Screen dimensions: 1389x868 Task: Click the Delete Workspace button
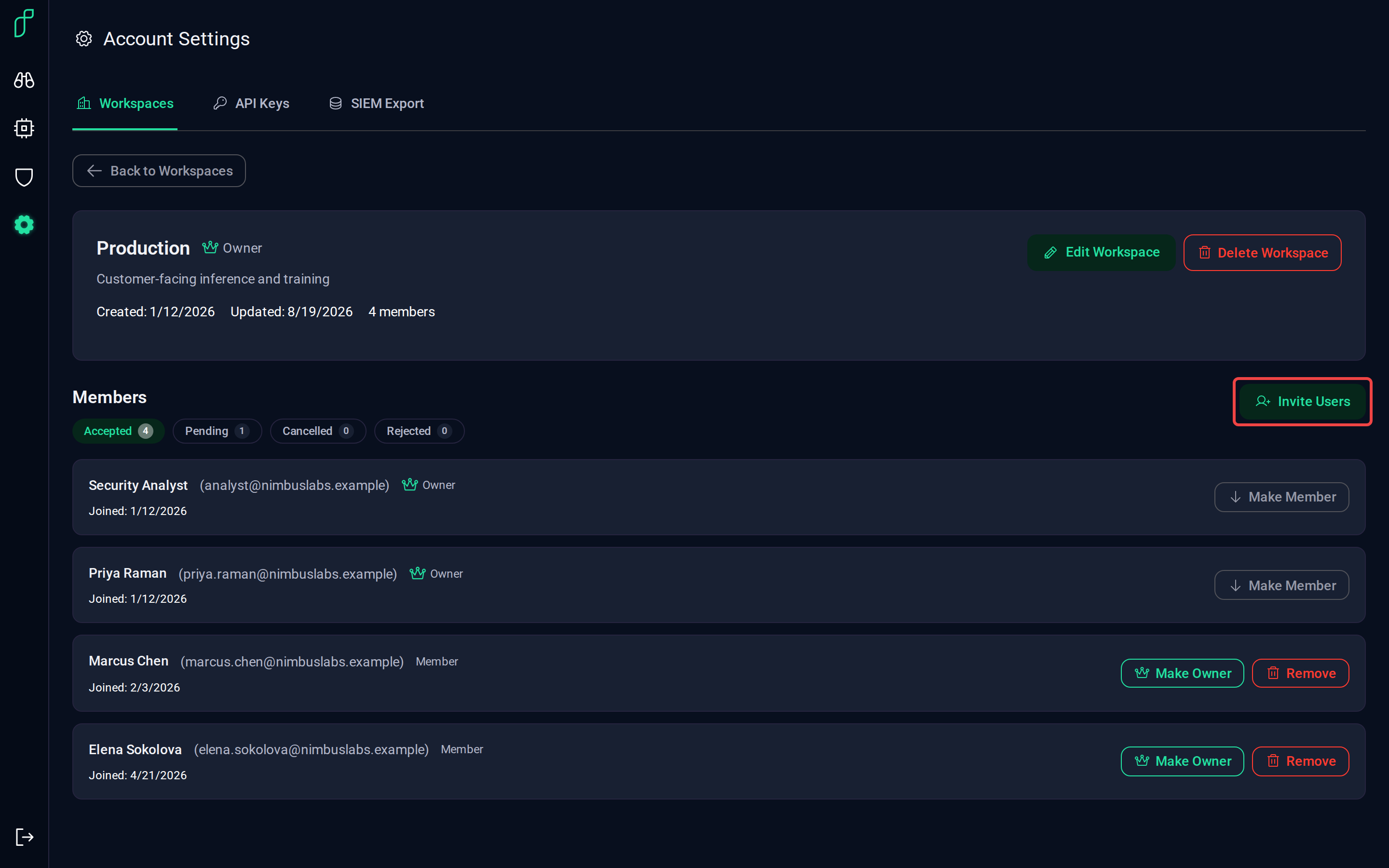coord(1262,253)
